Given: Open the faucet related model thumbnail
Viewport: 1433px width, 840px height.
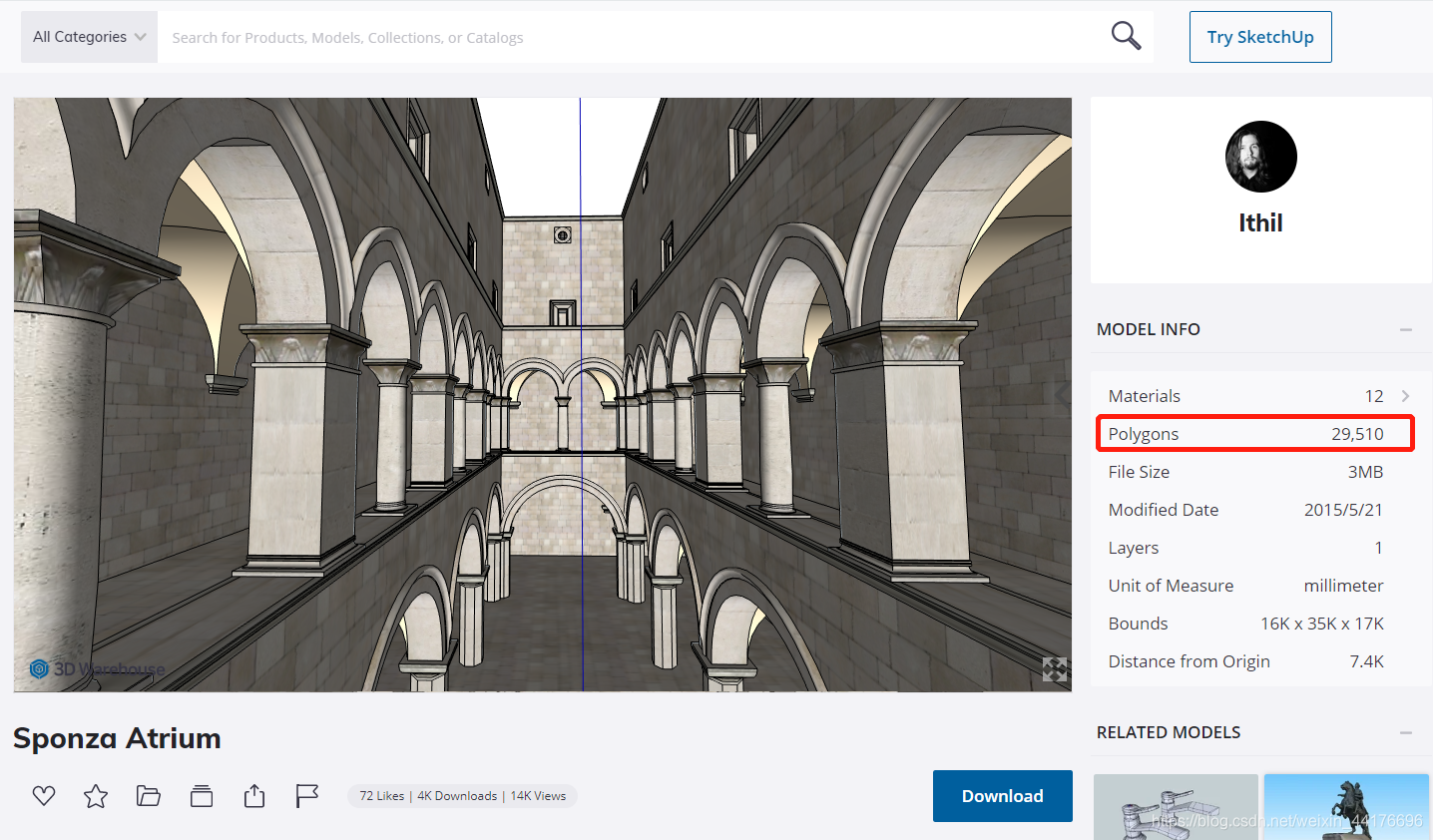Looking at the screenshot, I should coord(1176,807).
